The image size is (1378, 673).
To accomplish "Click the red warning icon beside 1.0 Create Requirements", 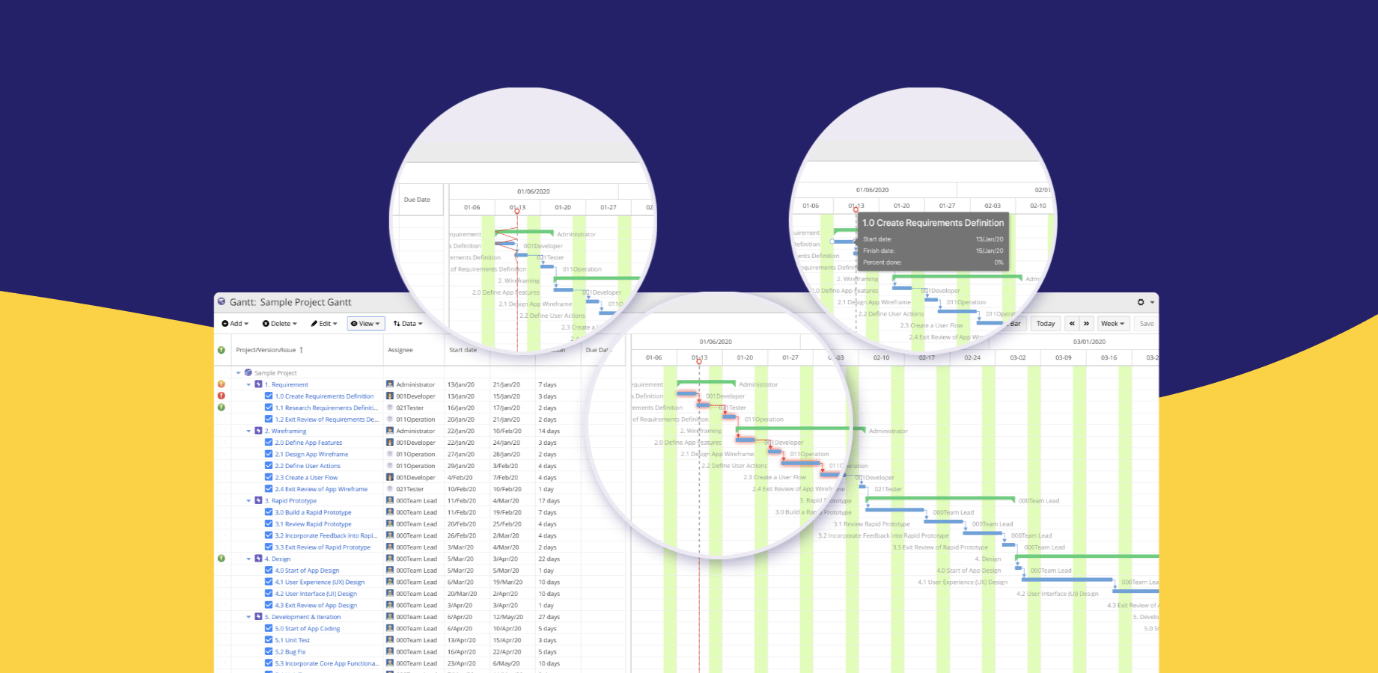I will 221,396.
